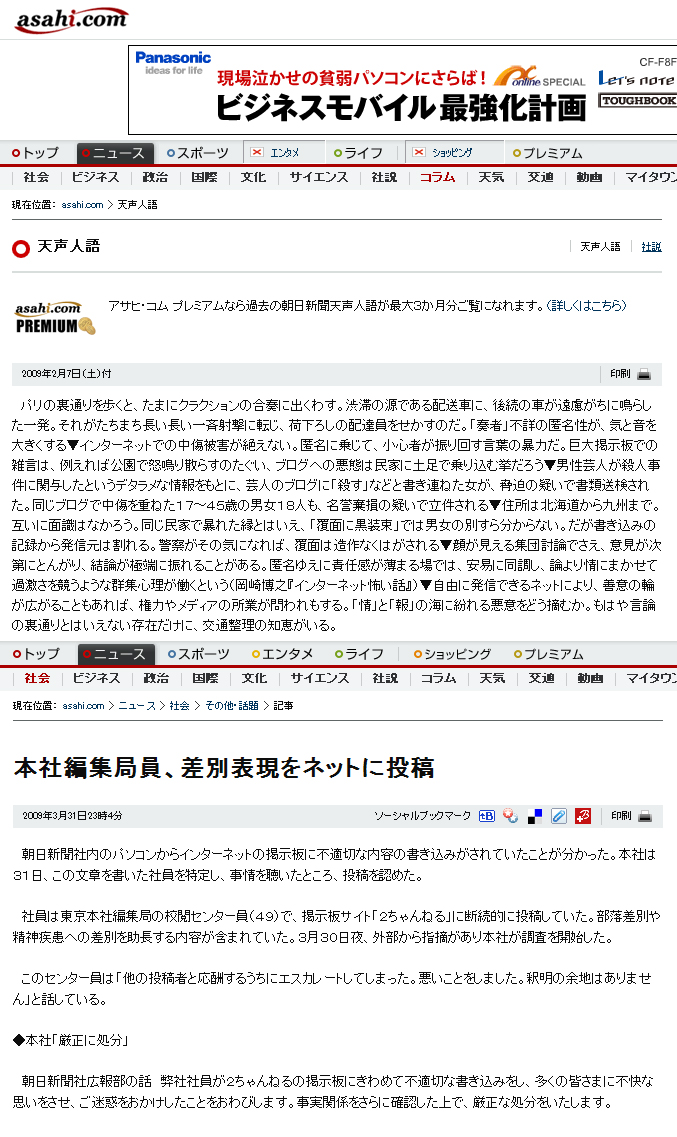Click the 社会 breadcrumb link before その他・話題
The width and height of the screenshot is (677, 1137).
click(x=179, y=706)
